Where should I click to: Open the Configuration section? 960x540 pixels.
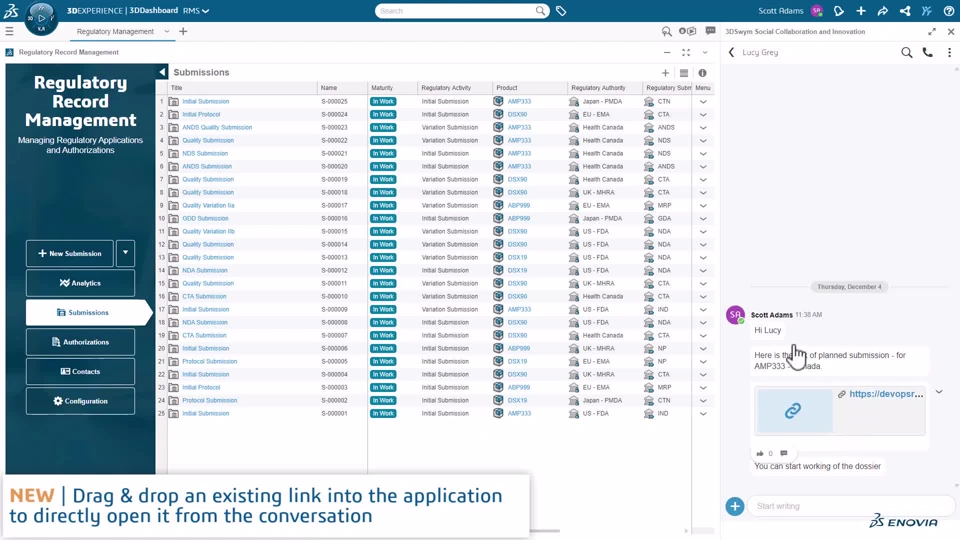80,401
